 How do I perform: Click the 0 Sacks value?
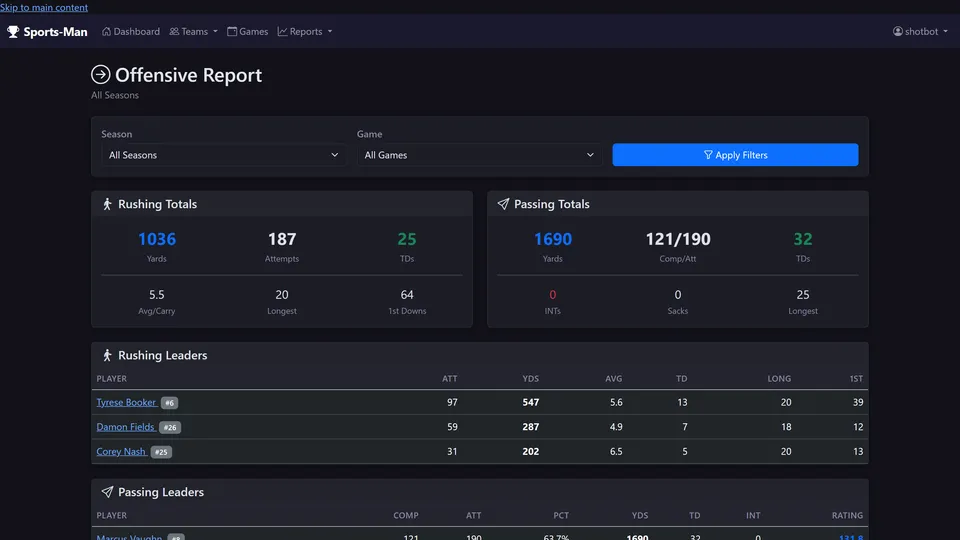(678, 294)
